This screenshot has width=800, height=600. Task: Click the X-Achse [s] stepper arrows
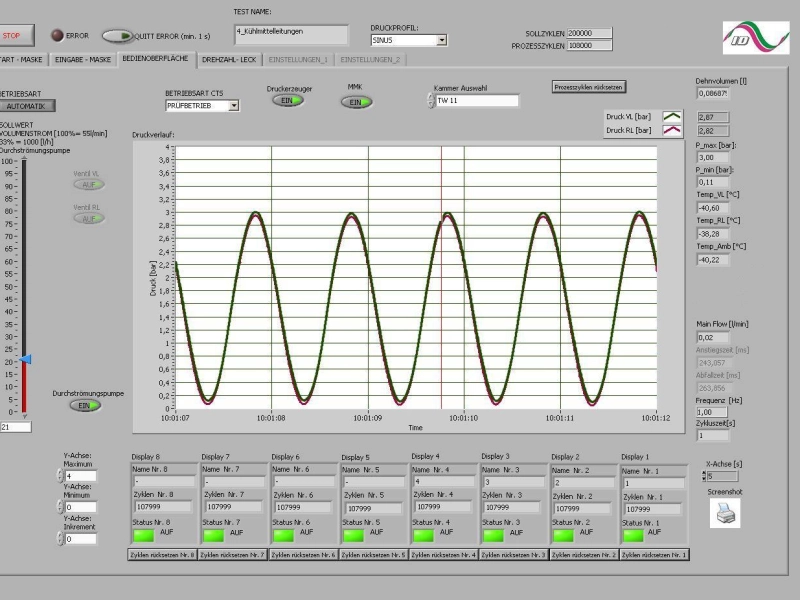(x=704, y=476)
